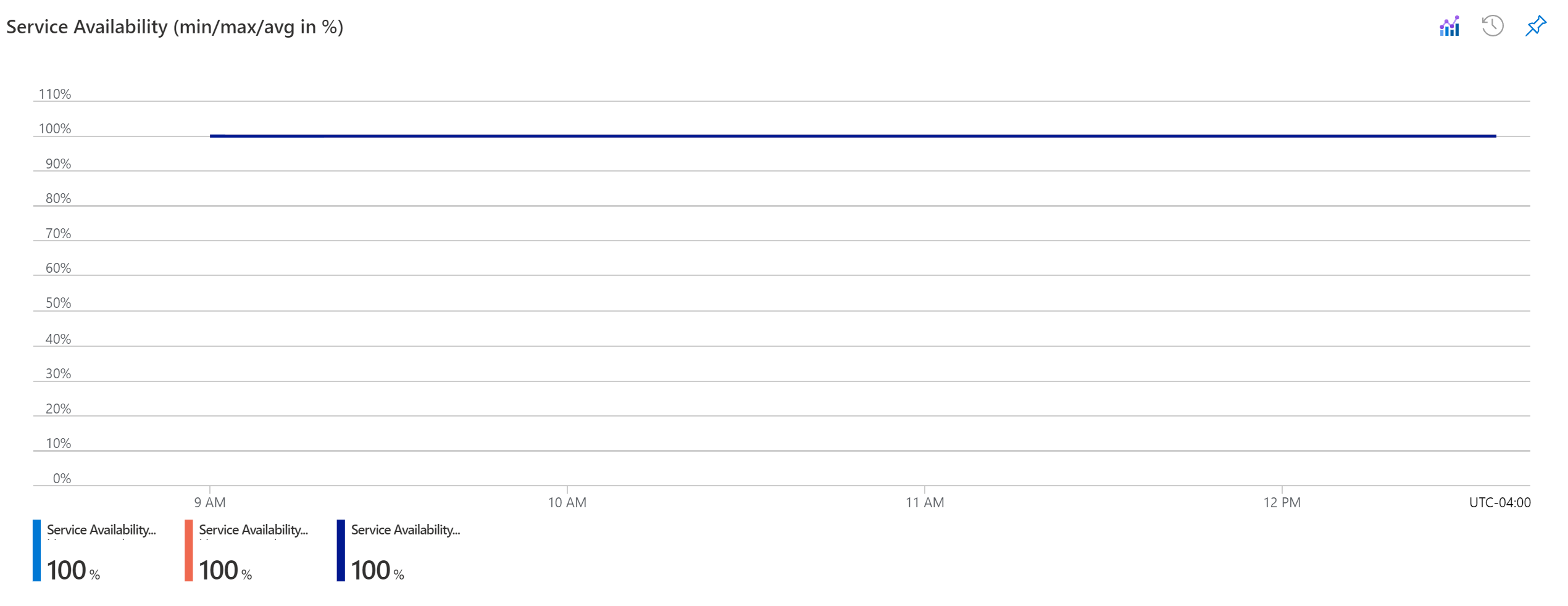
Task: Pin this chart to the dashboard
Action: (1536, 26)
